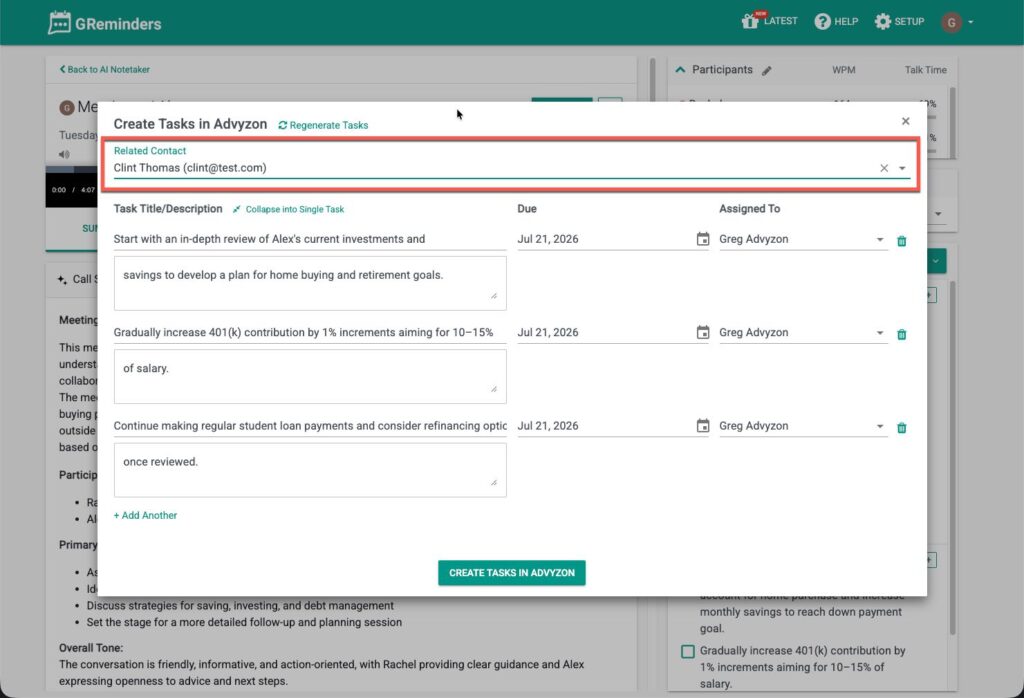The height and width of the screenshot is (698, 1024).
Task: Delete the first task about Alex's investments
Action: click(901, 241)
